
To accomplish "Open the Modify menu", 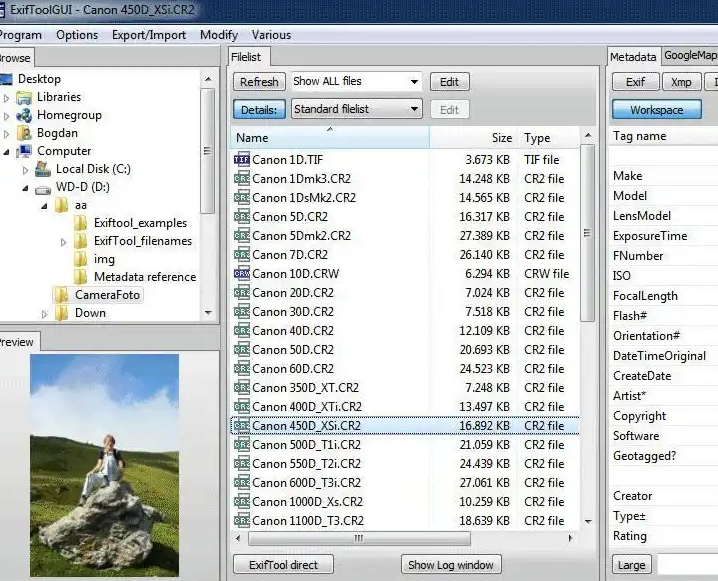I will pyautogui.click(x=218, y=35).
